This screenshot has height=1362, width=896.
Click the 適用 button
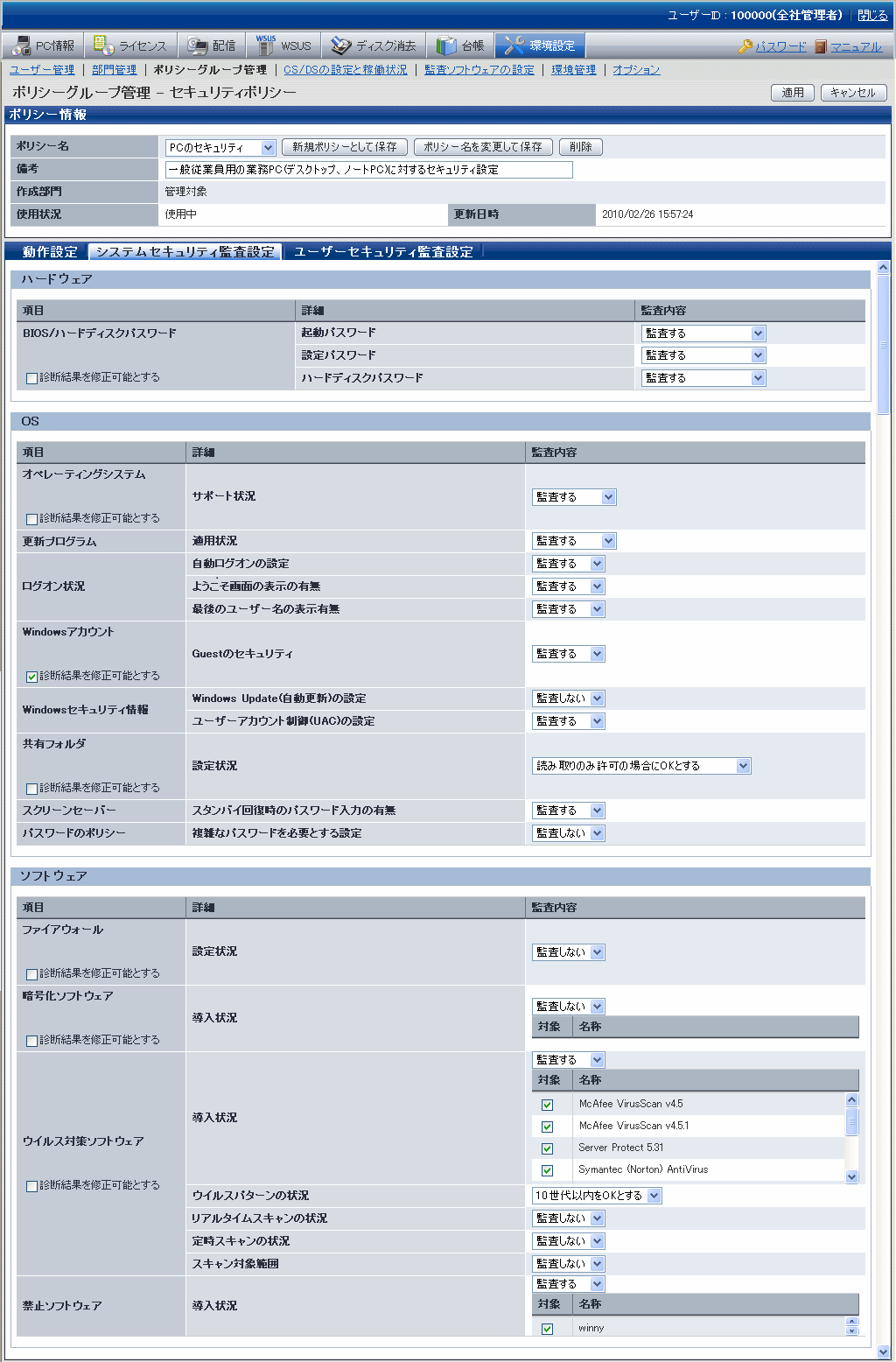pyautogui.click(x=793, y=93)
